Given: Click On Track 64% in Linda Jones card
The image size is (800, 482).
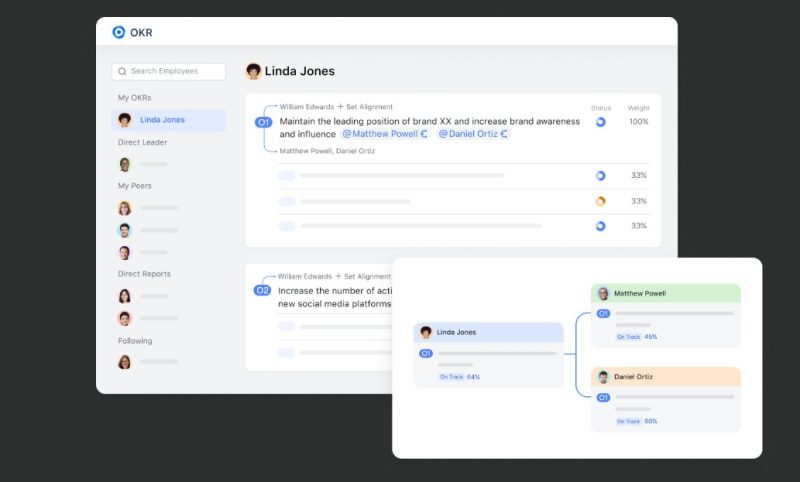Looking at the screenshot, I should 459,377.
